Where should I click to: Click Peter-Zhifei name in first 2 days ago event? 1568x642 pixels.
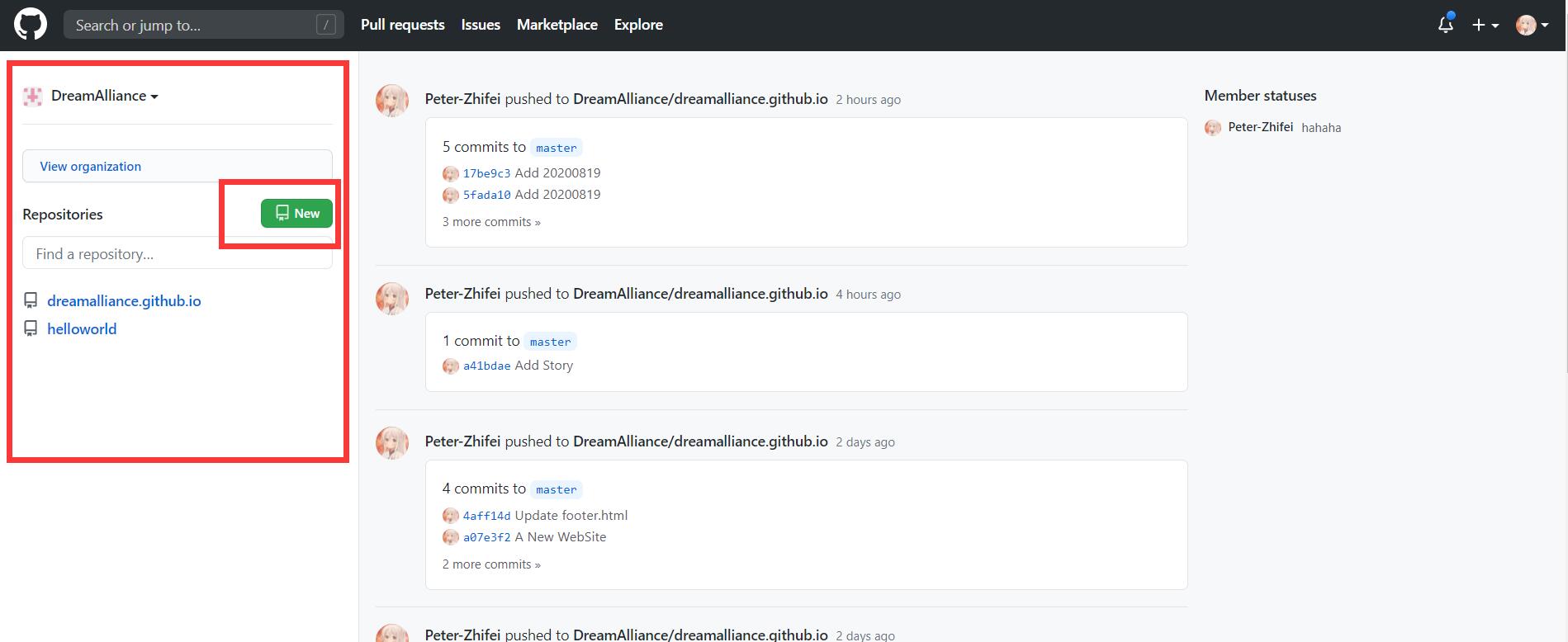click(462, 441)
